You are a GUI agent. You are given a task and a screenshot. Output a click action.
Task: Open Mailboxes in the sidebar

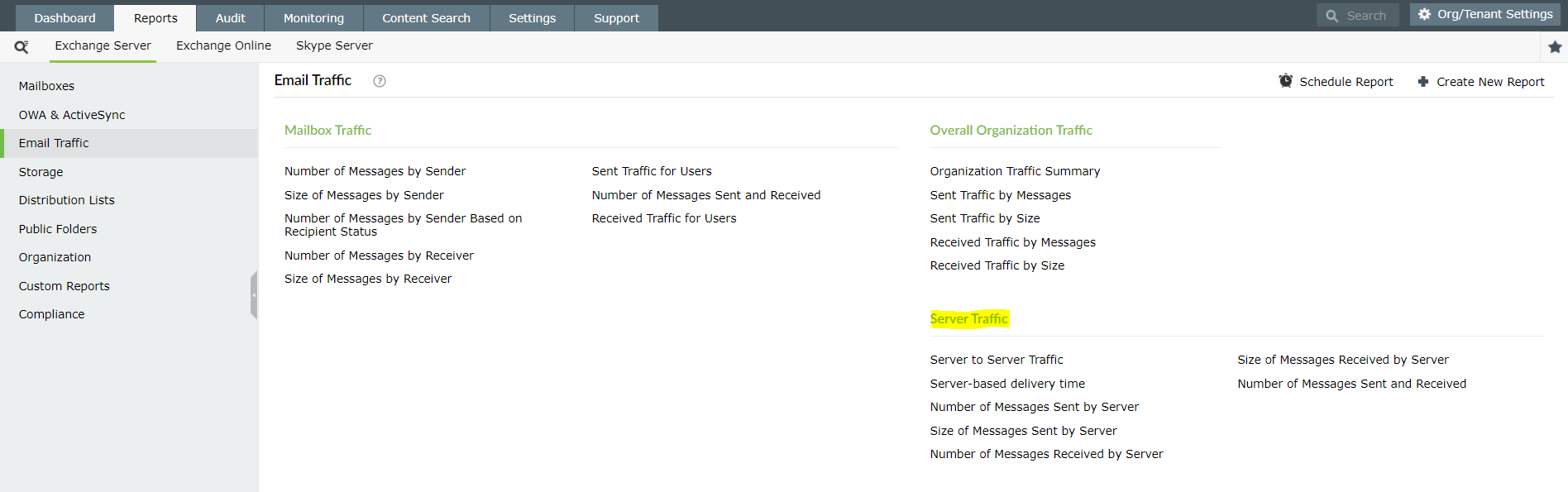pyautogui.click(x=46, y=86)
